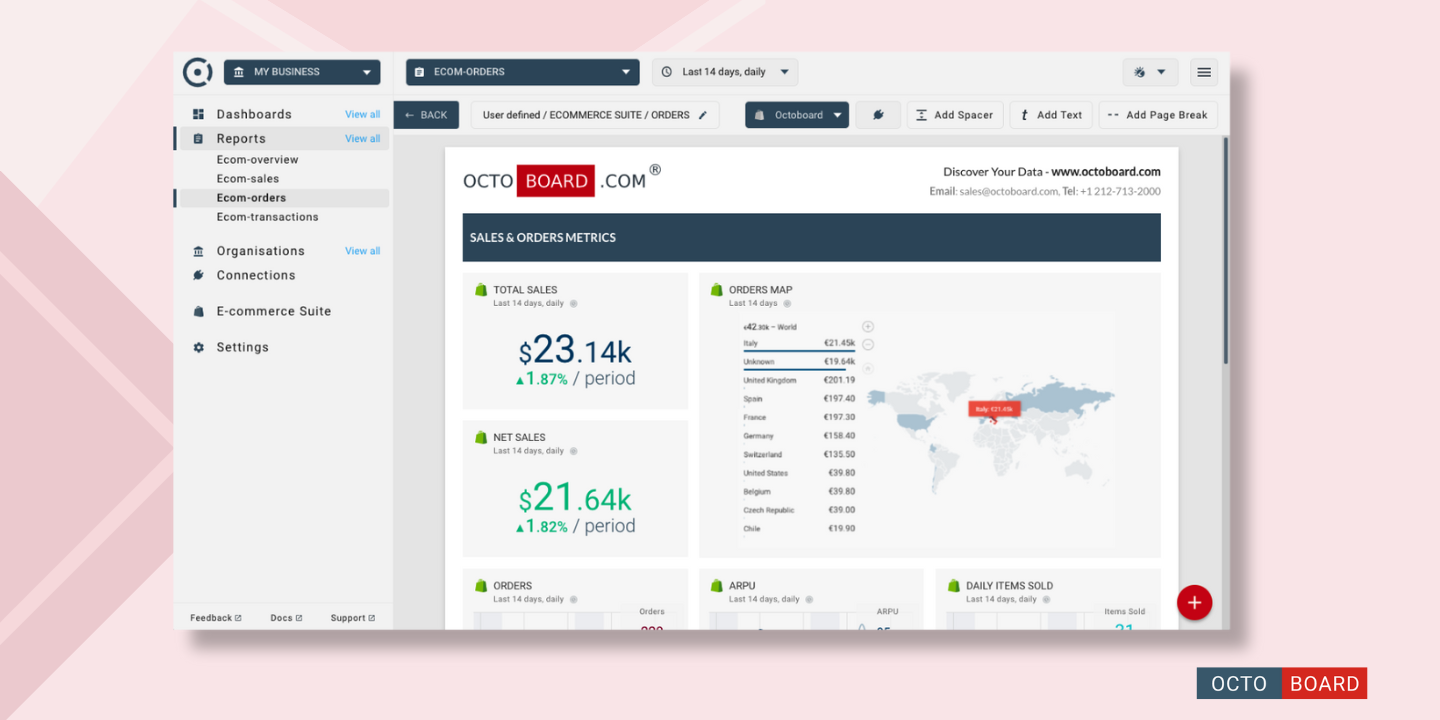Click the $23.14k TOTAL SALES value
Image resolution: width=1440 pixels, height=720 pixels.
tap(575, 350)
